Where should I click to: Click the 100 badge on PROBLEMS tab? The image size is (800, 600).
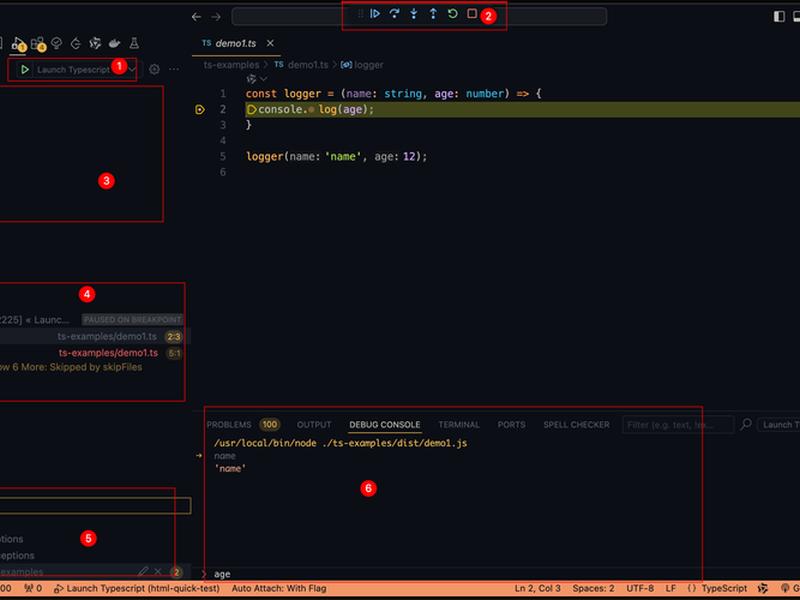(269, 424)
